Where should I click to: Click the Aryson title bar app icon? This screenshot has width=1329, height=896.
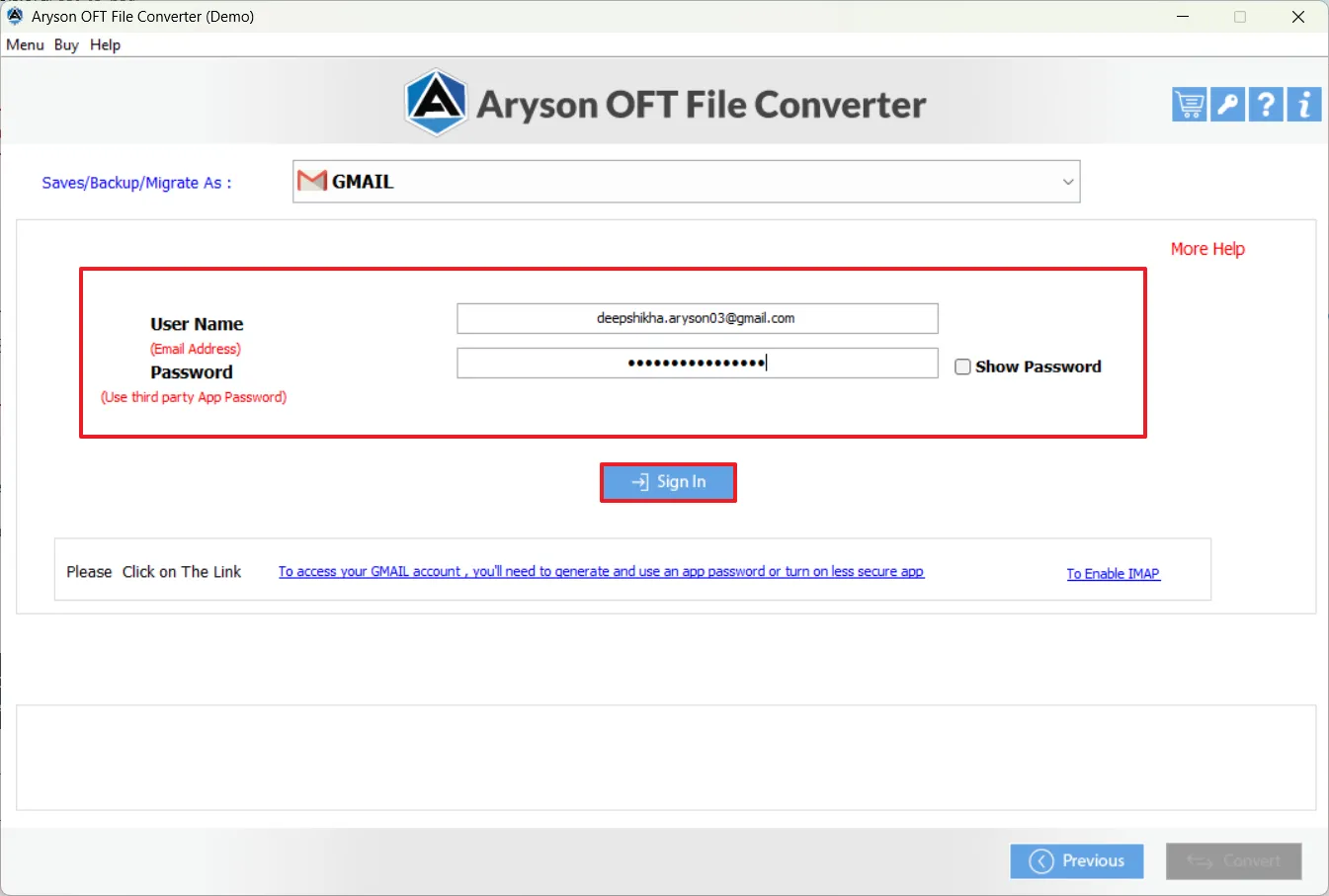click(x=15, y=17)
